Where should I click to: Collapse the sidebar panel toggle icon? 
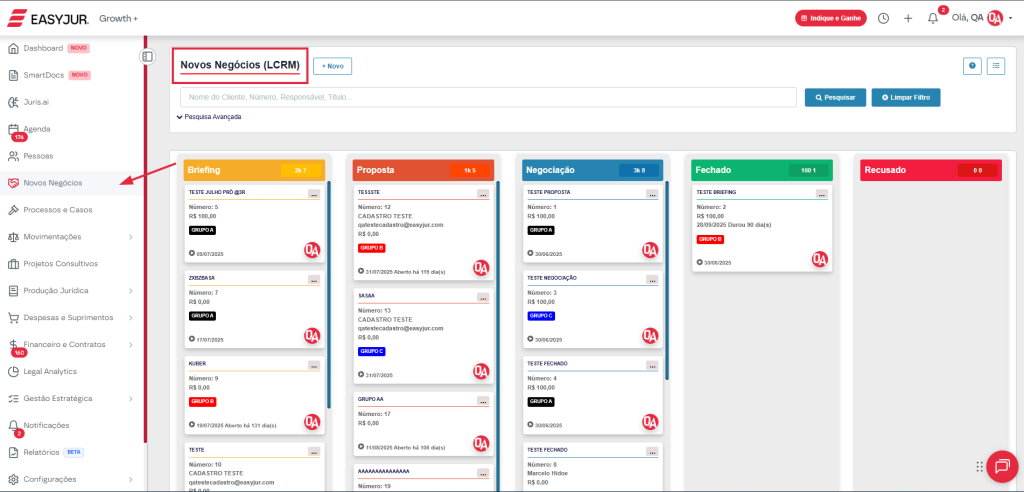click(x=147, y=57)
